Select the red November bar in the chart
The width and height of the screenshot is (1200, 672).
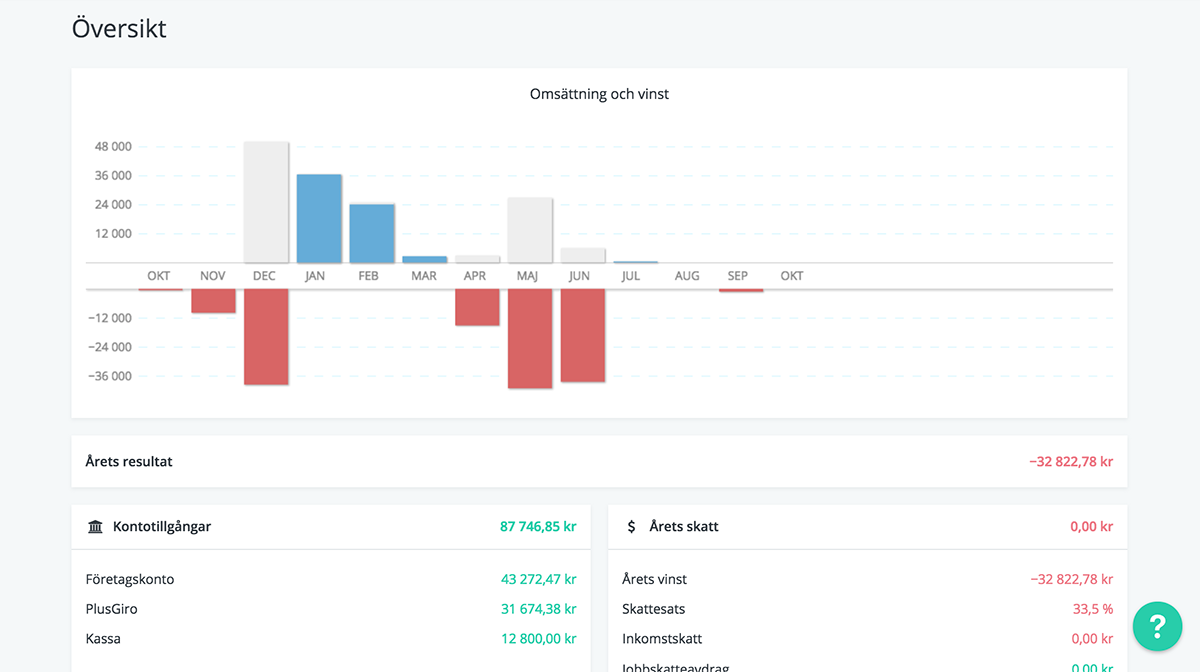pyautogui.click(x=213, y=301)
